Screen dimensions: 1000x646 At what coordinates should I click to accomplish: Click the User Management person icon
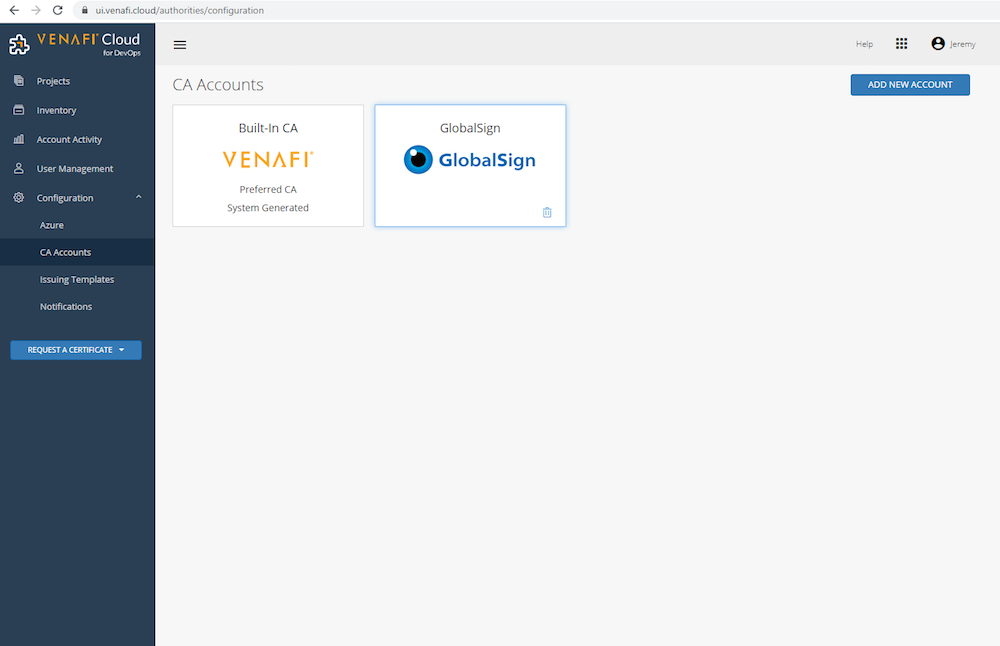coord(18,168)
